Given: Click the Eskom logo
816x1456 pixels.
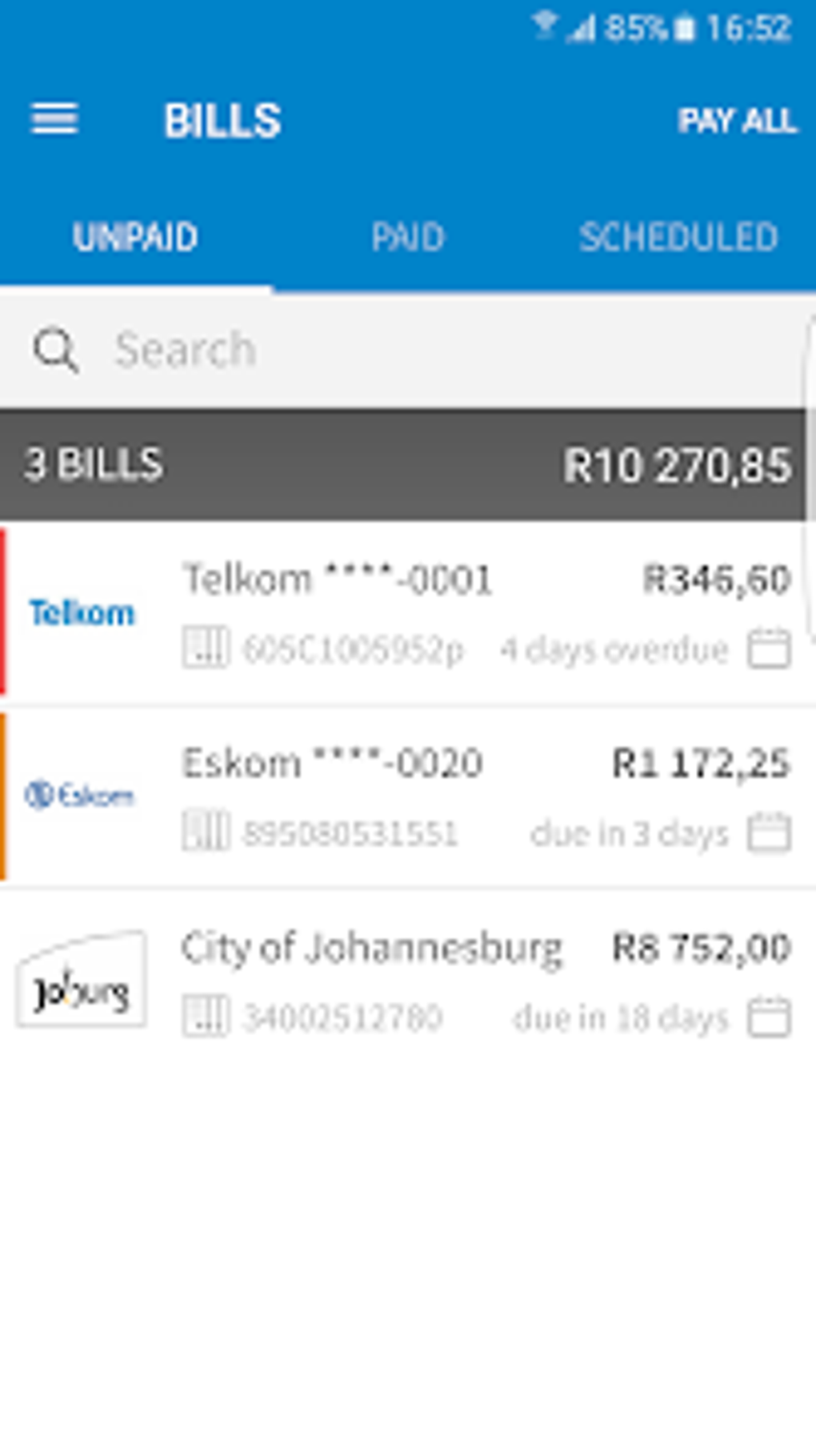Looking at the screenshot, I should [x=80, y=796].
